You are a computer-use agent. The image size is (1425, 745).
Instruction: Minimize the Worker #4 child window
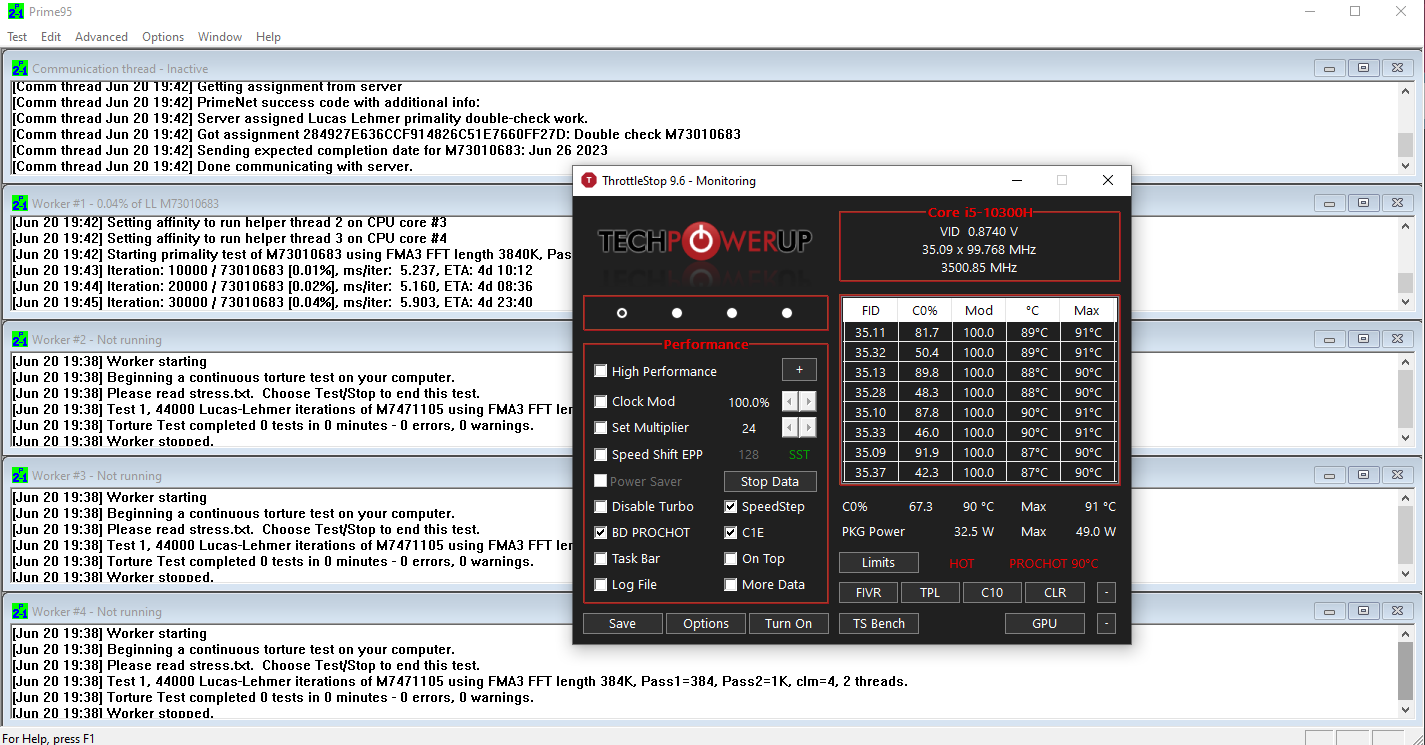[1330, 611]
